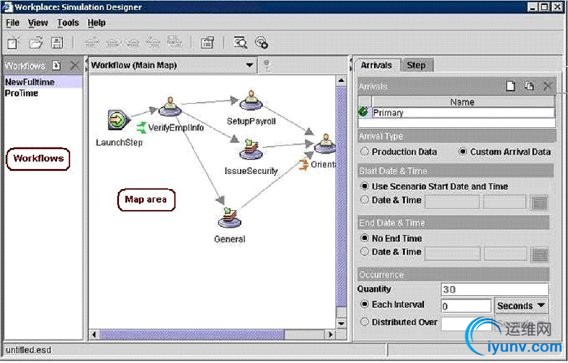This screenshot has width=568, height=363.
Task: Select the NewFulltime workflow
Action: pyautogui.click(x=43, y=82)
